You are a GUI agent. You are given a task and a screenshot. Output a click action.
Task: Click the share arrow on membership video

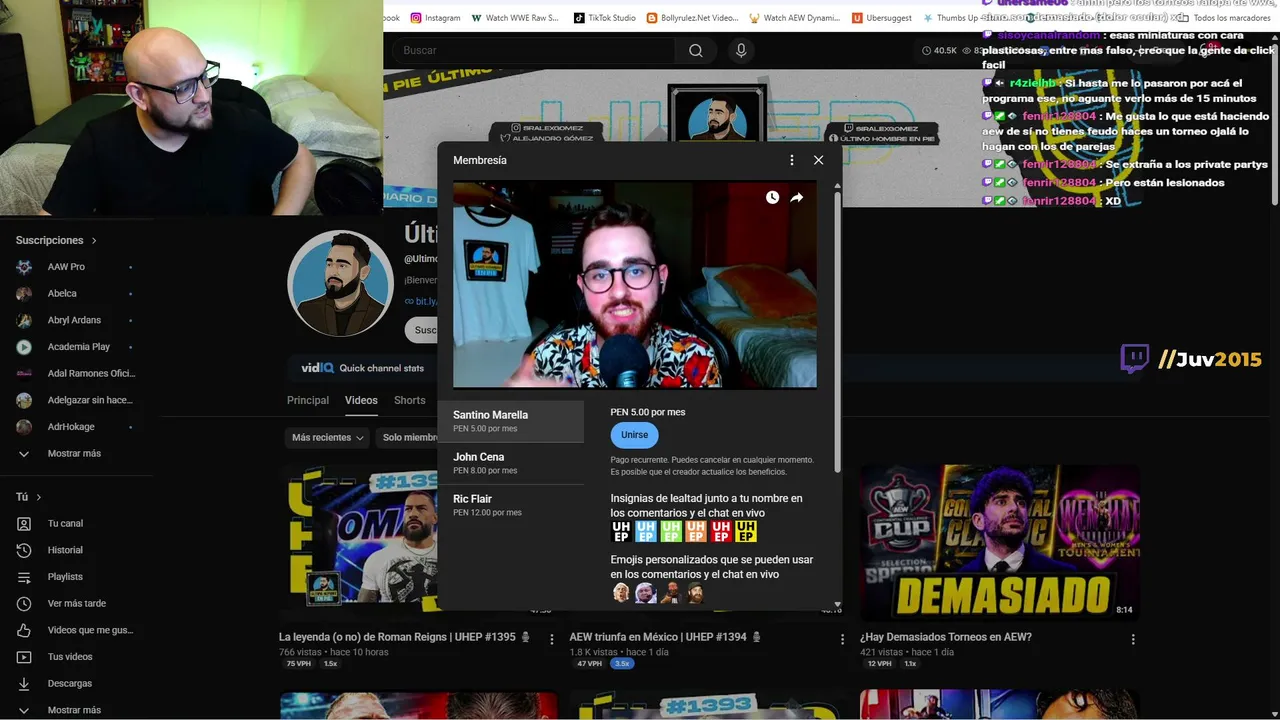(797, 198)
